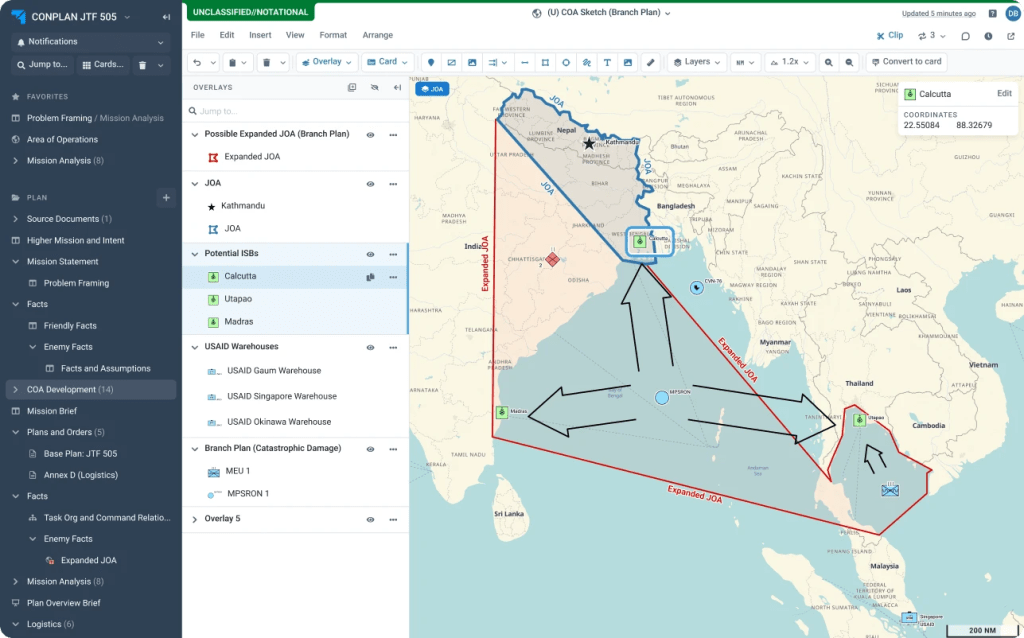
Task: Add new item to Plan section
Action: pyautogui.click(x=166, y=197)
